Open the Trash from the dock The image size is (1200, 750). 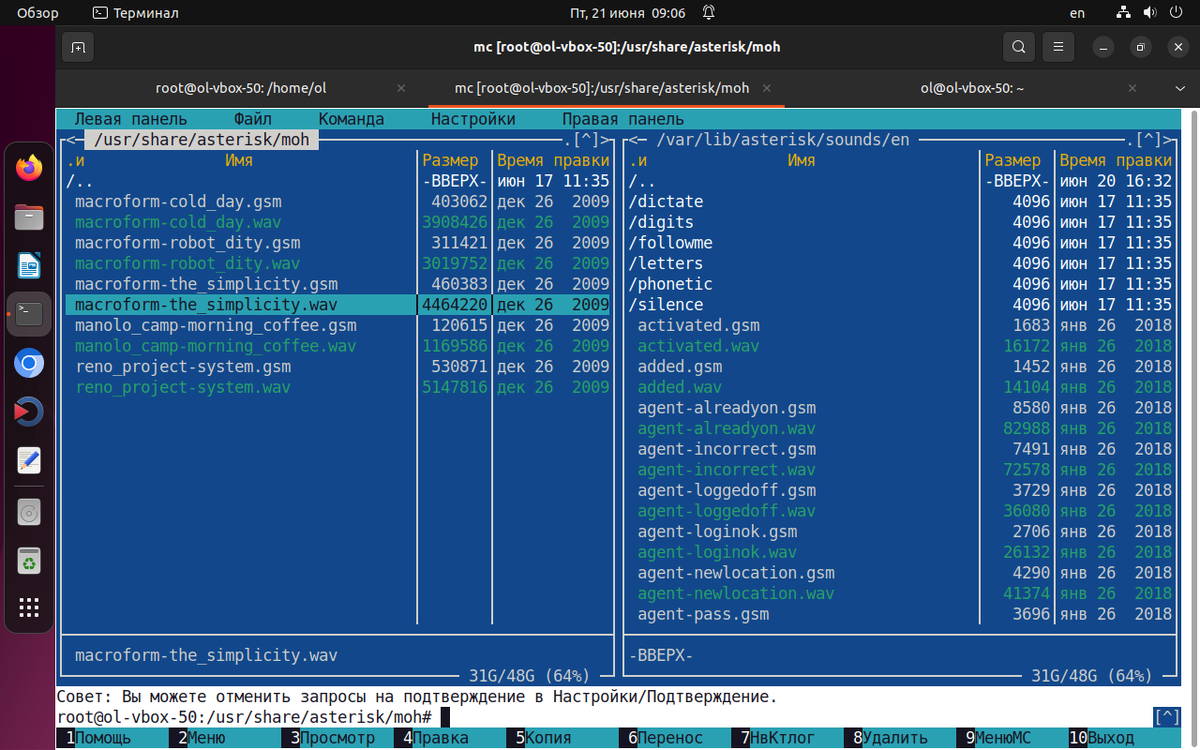[x=29, y=562]
